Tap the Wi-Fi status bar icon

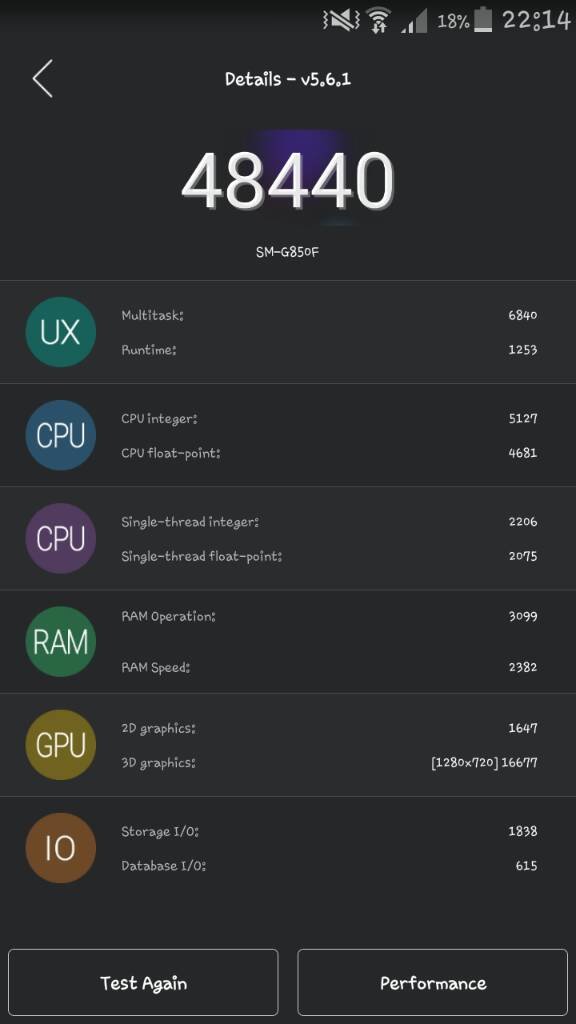(378, 20)
